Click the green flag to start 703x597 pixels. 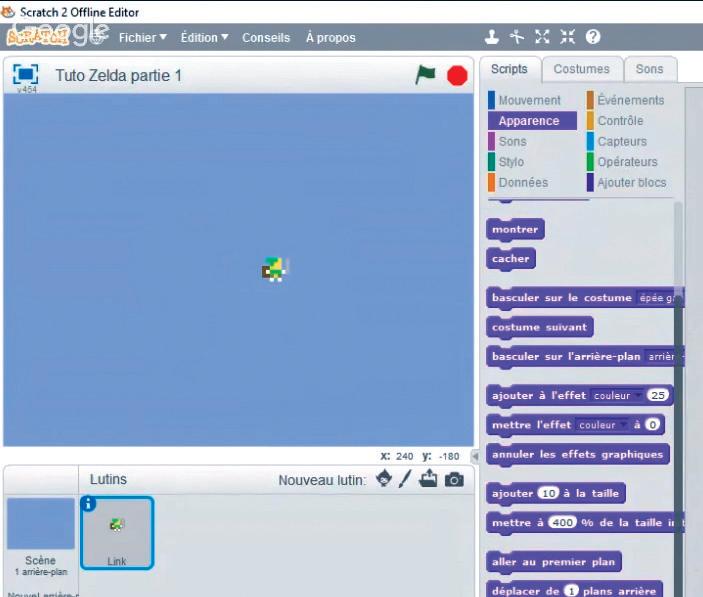tap(425, 75)
